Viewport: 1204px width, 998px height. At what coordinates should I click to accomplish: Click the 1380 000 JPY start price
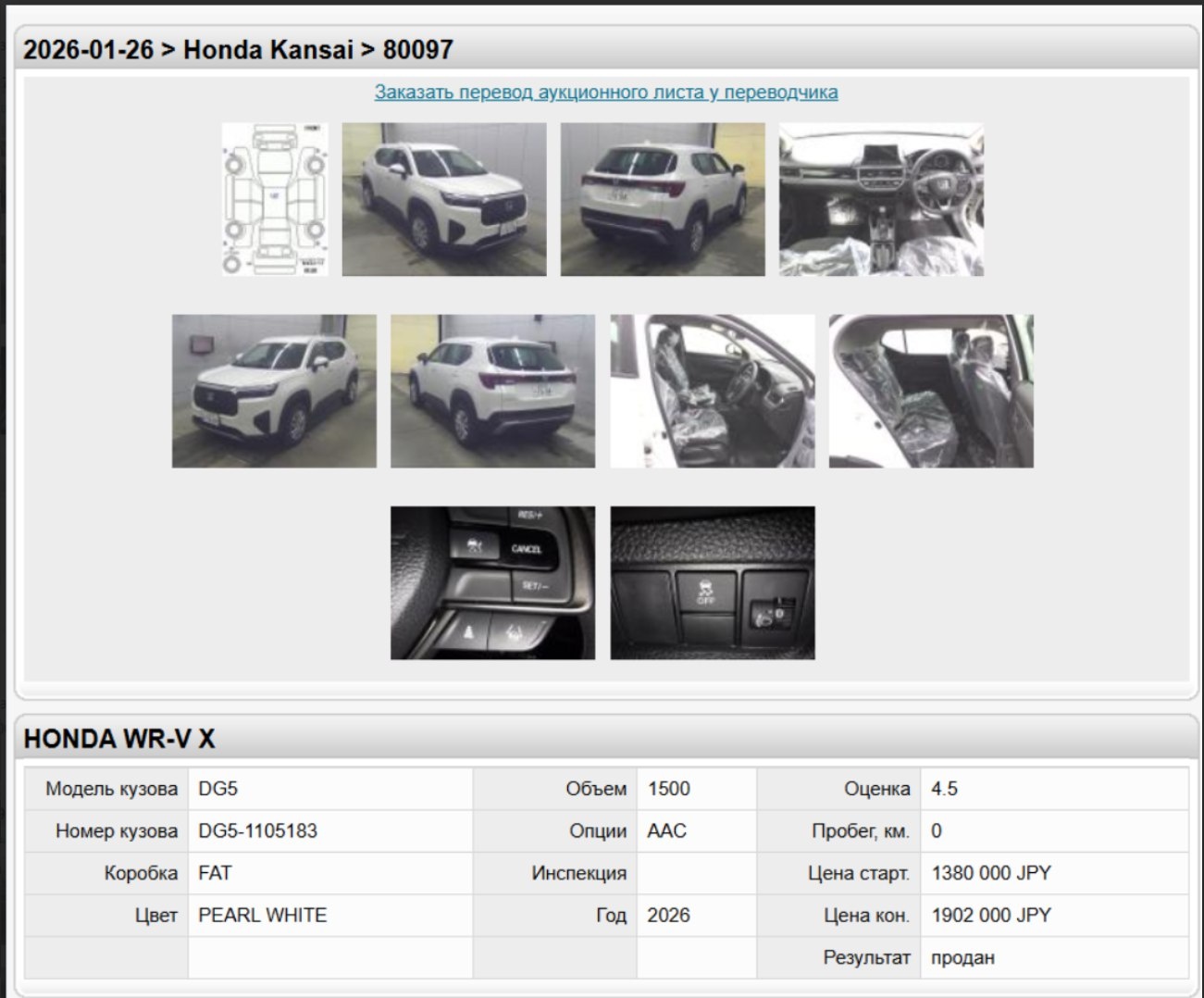(x=991, y=873)
